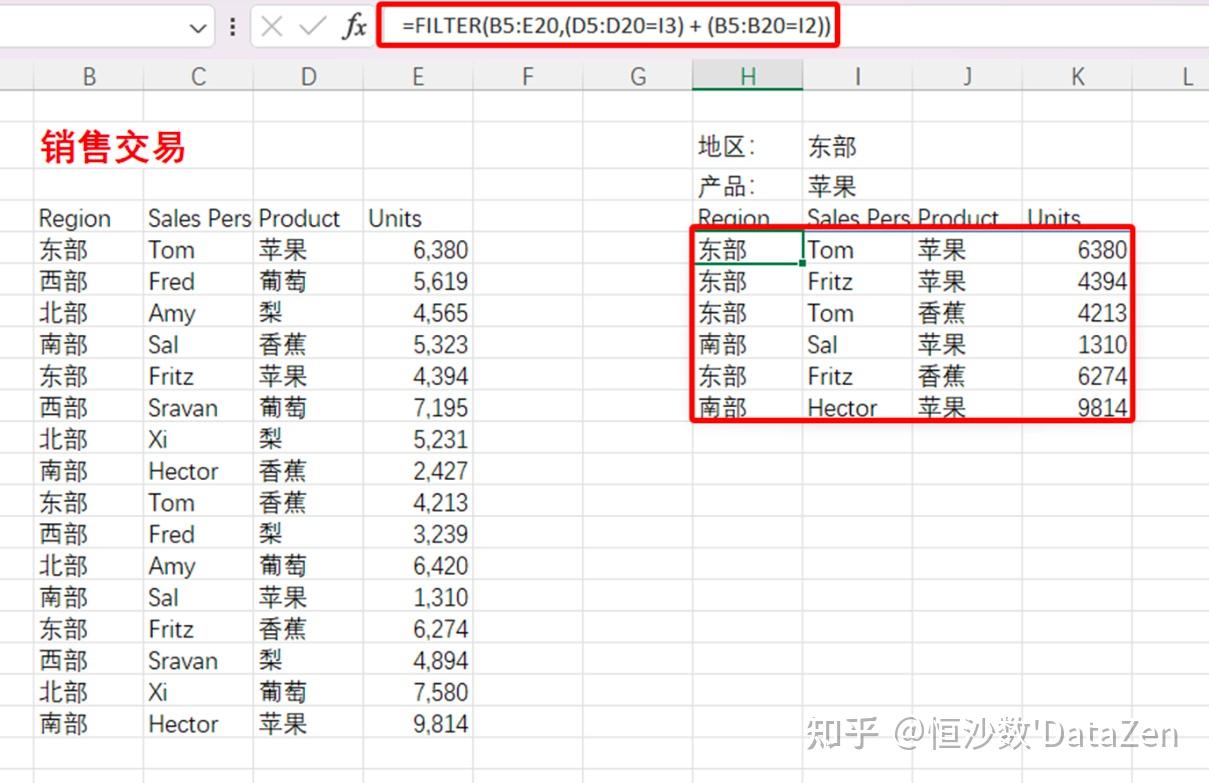Select column F header

point(528,76)
